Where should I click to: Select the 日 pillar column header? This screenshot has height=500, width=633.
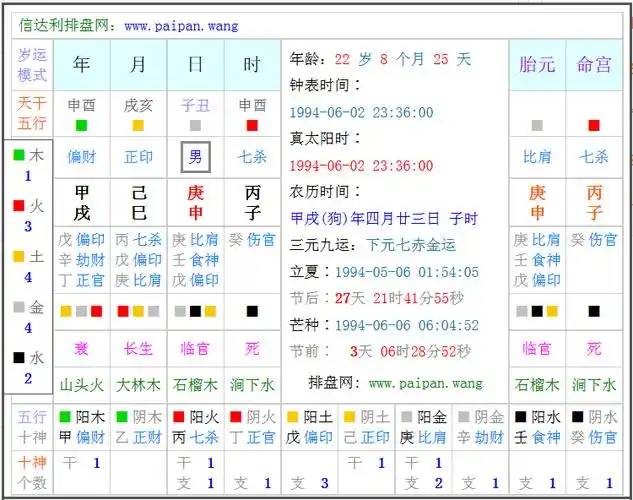[195, 65]
